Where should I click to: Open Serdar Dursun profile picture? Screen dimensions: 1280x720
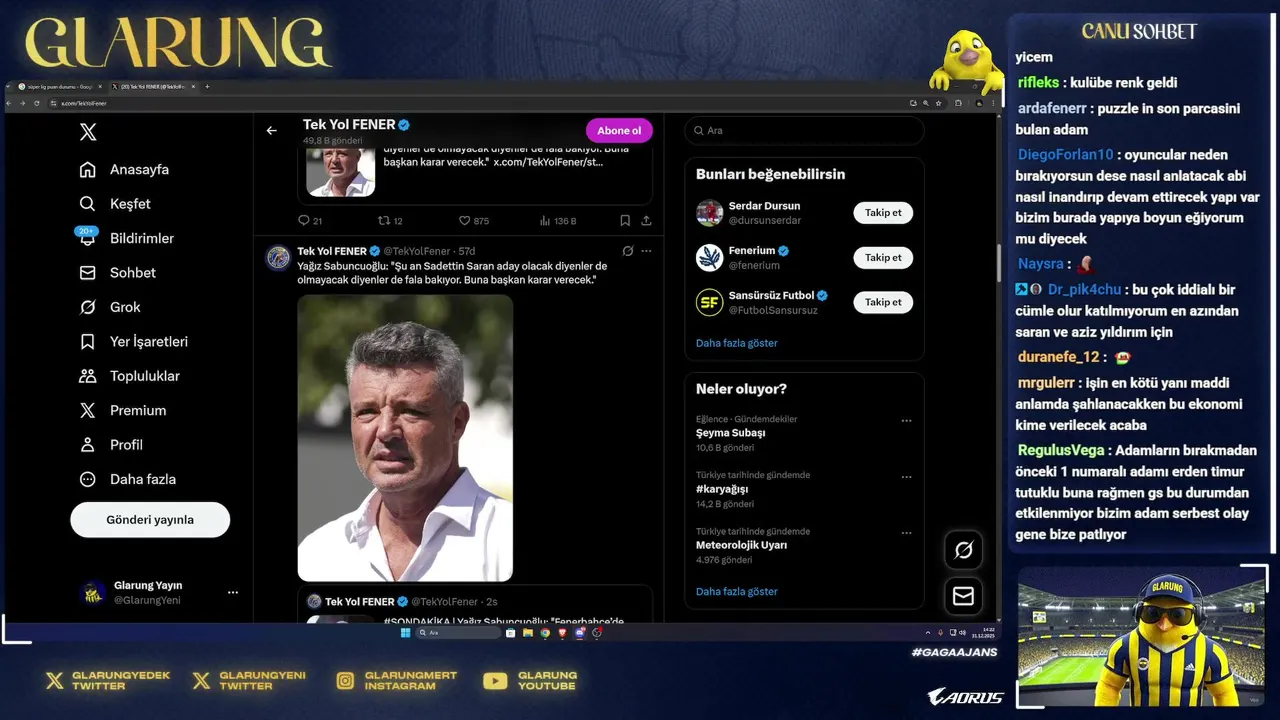pyautogui.click(x=710, y=213)
